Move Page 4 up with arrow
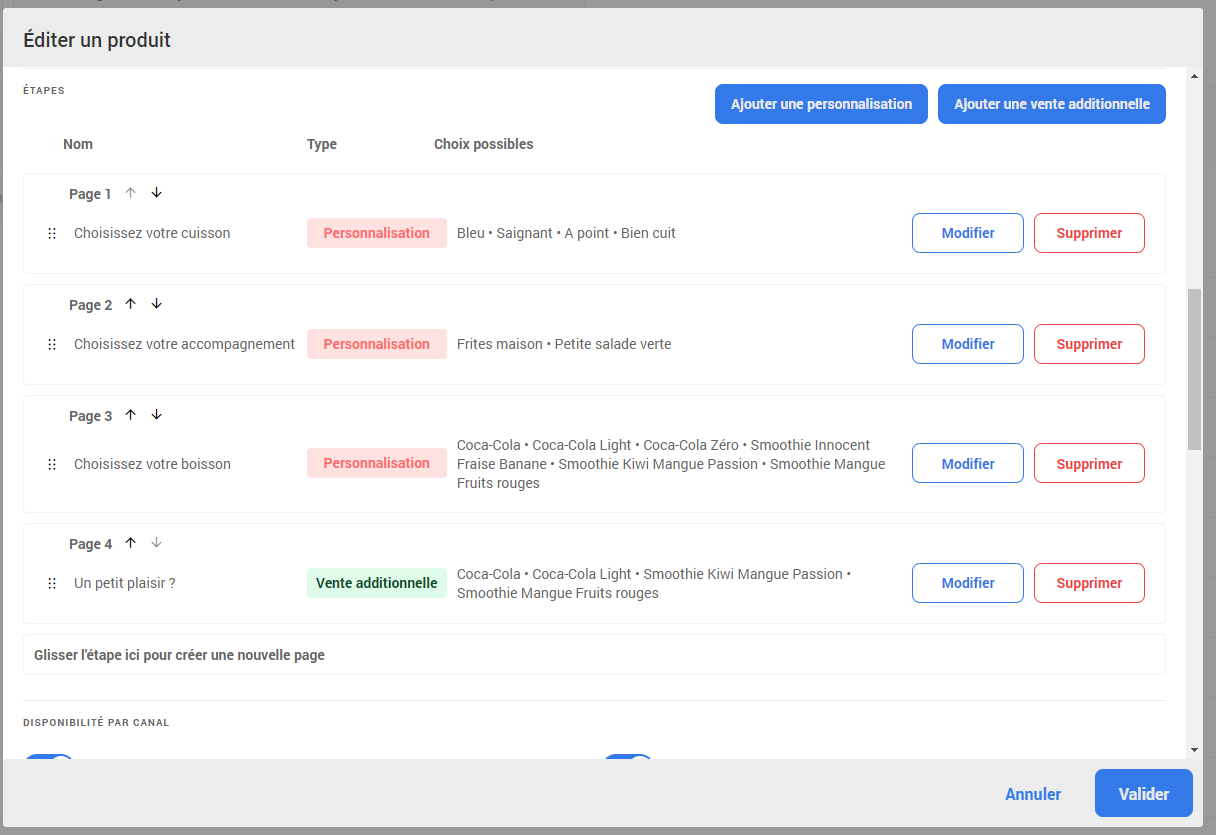This screenshot has width=1216, height=835. pos(130,543)
